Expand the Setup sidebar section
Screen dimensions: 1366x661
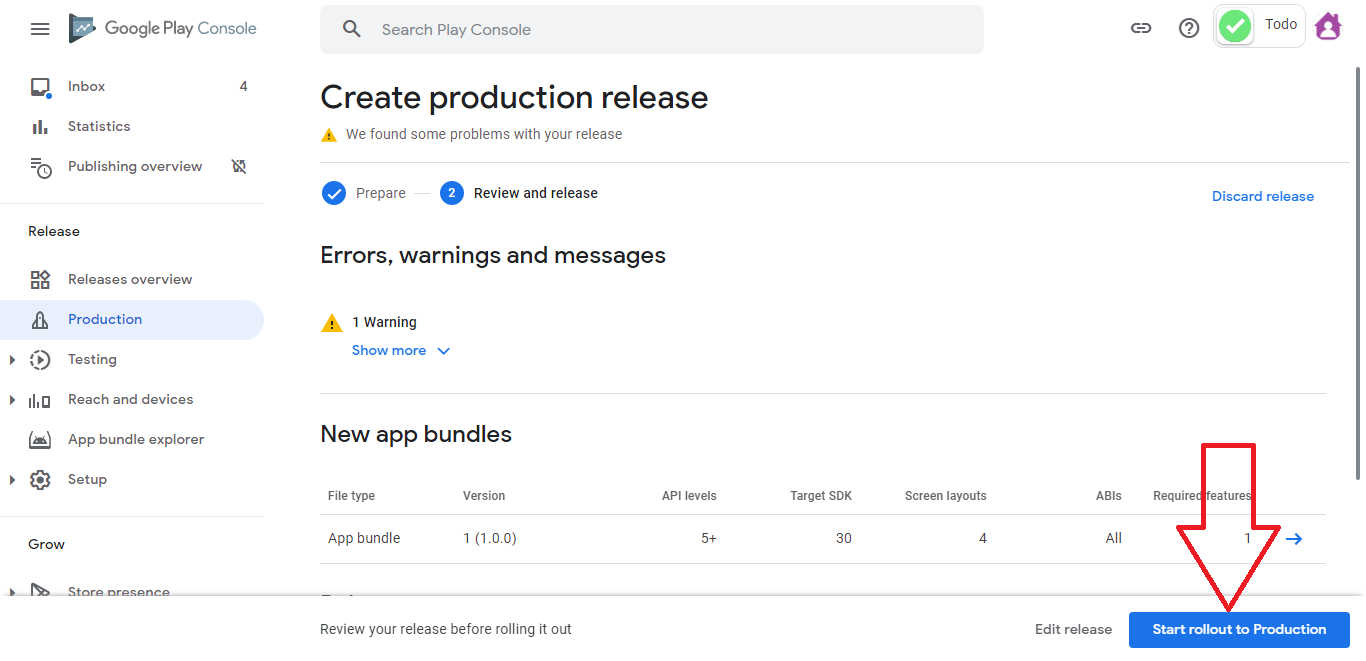(12, 480)
